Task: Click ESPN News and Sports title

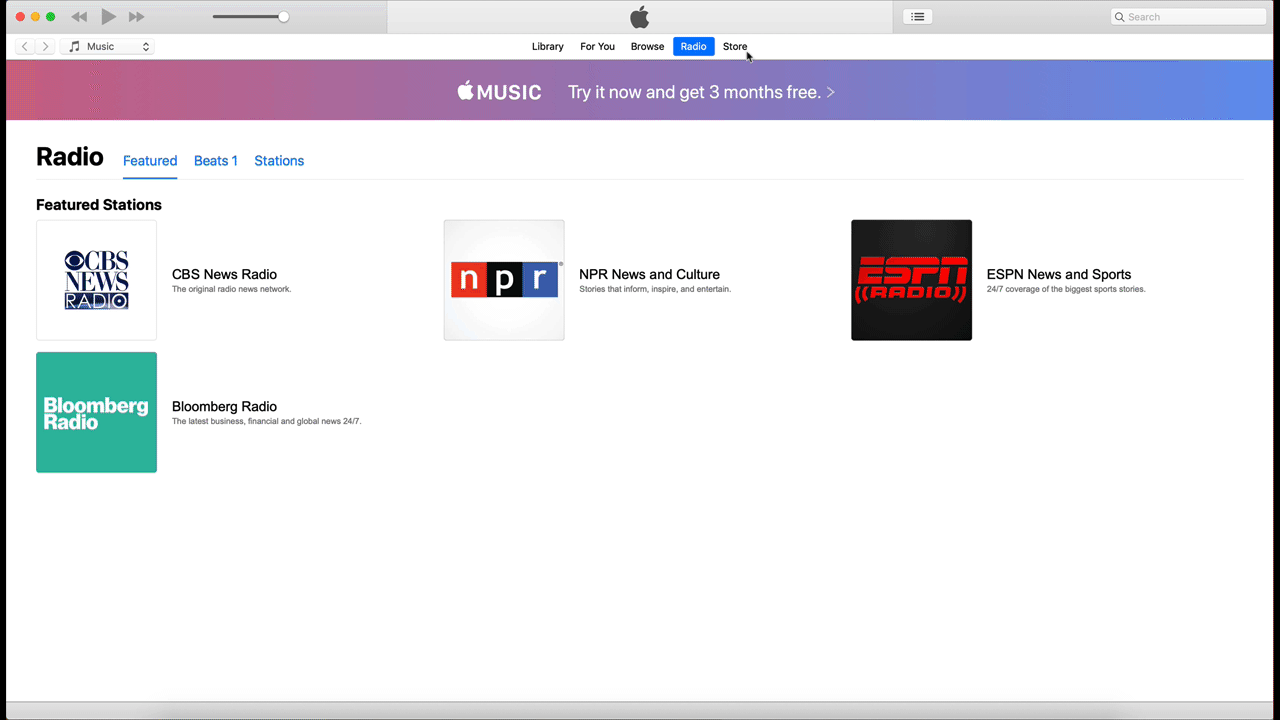Action: point(1059,274)
